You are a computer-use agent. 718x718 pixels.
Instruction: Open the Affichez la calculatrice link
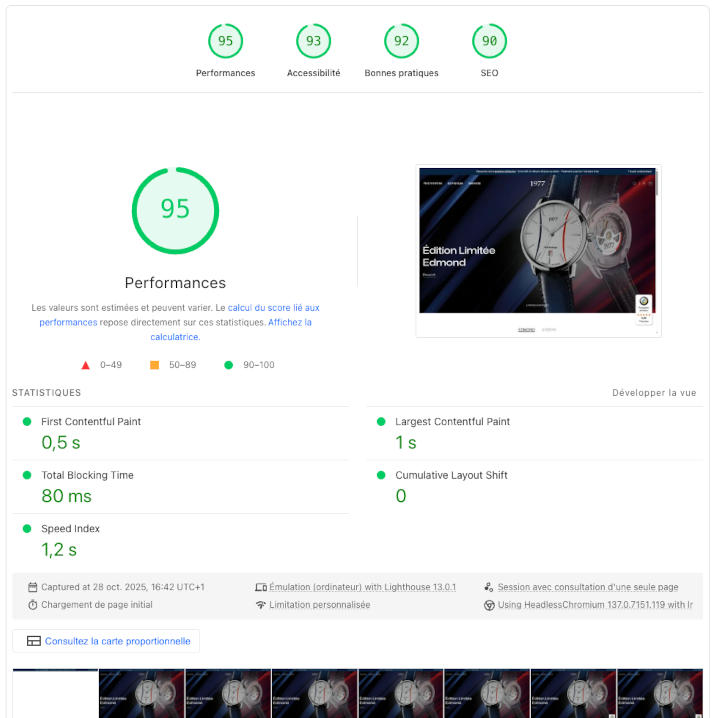click(290, 323)
